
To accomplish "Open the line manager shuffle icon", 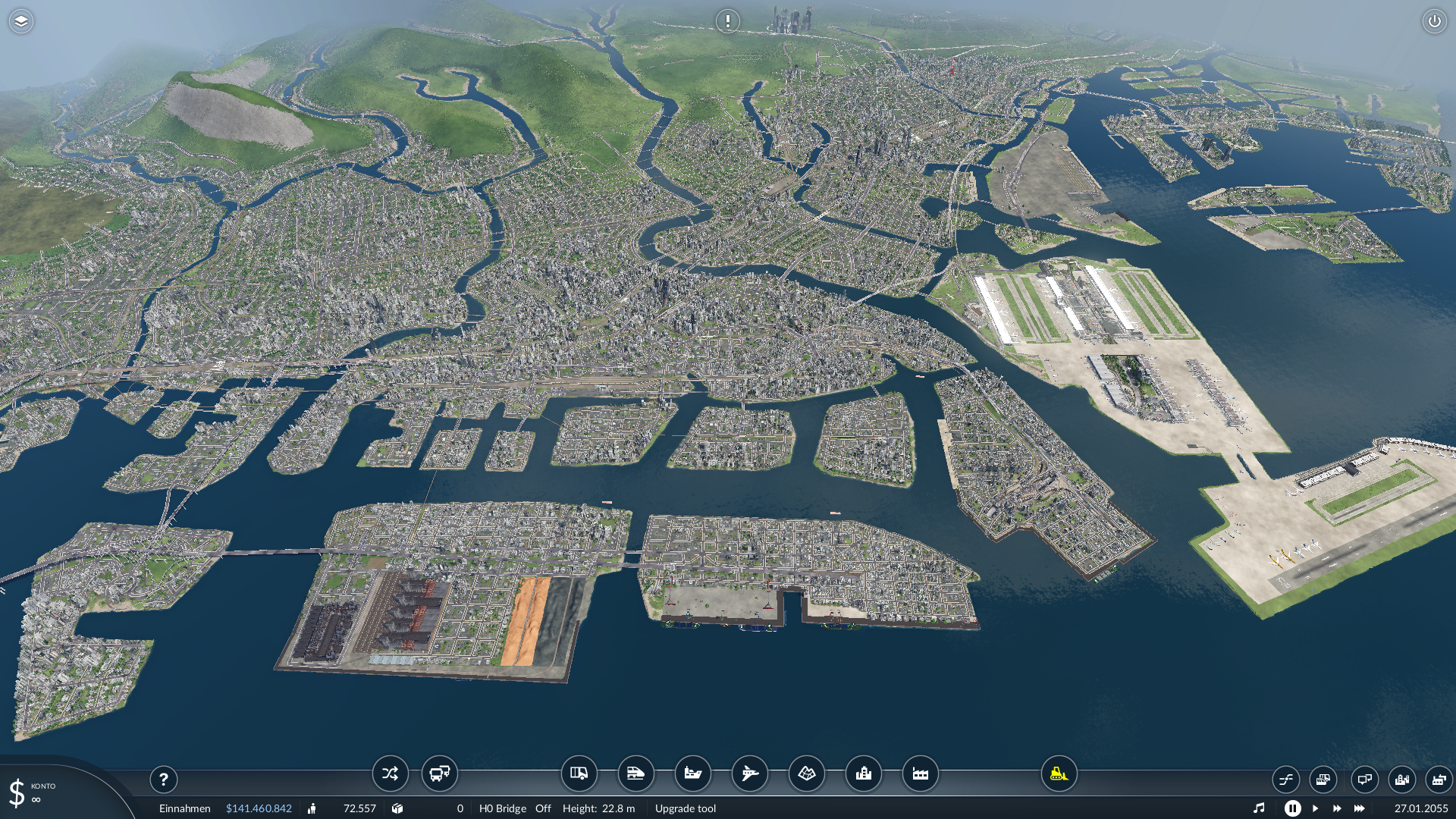I will point(390,773).
